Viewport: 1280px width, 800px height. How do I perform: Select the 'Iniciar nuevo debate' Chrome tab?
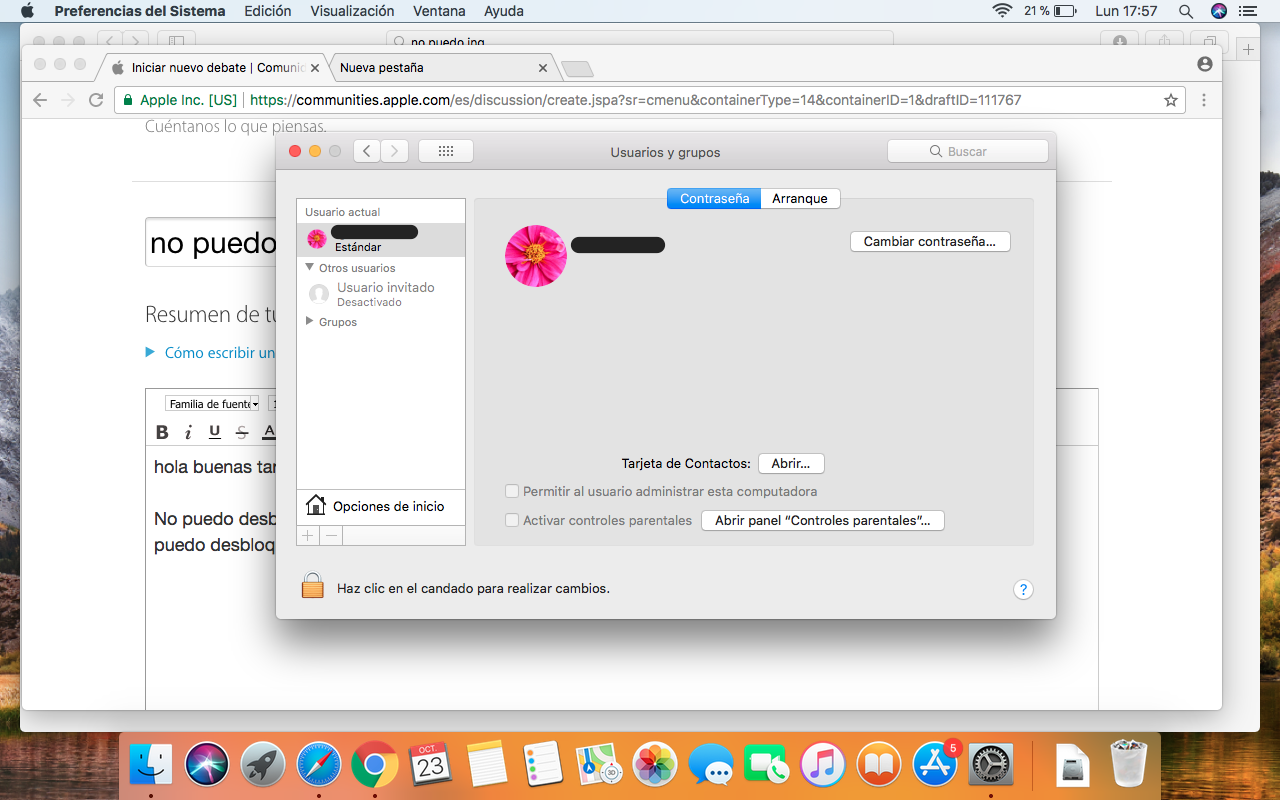coord(212,68)
